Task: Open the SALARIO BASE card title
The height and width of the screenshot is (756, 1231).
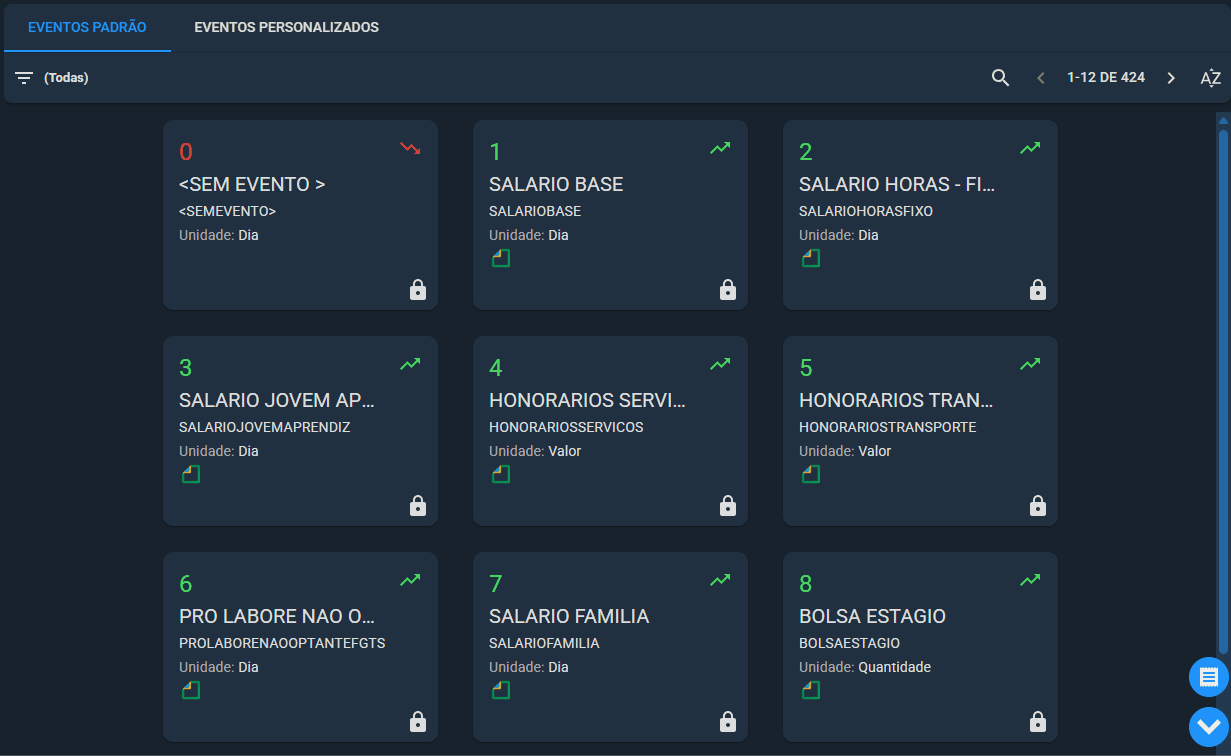Action: click(556, 185)
